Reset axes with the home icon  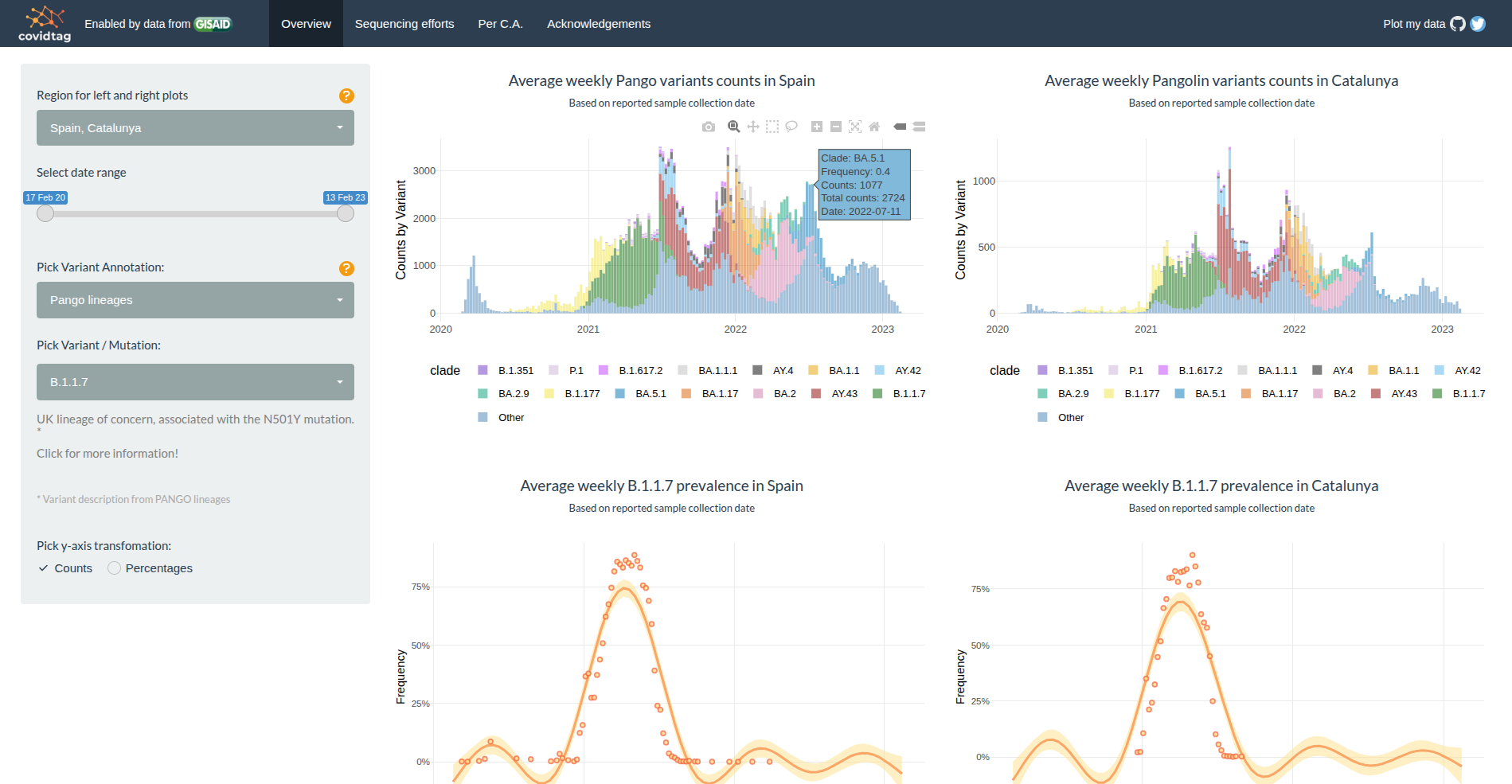(874, 126)
